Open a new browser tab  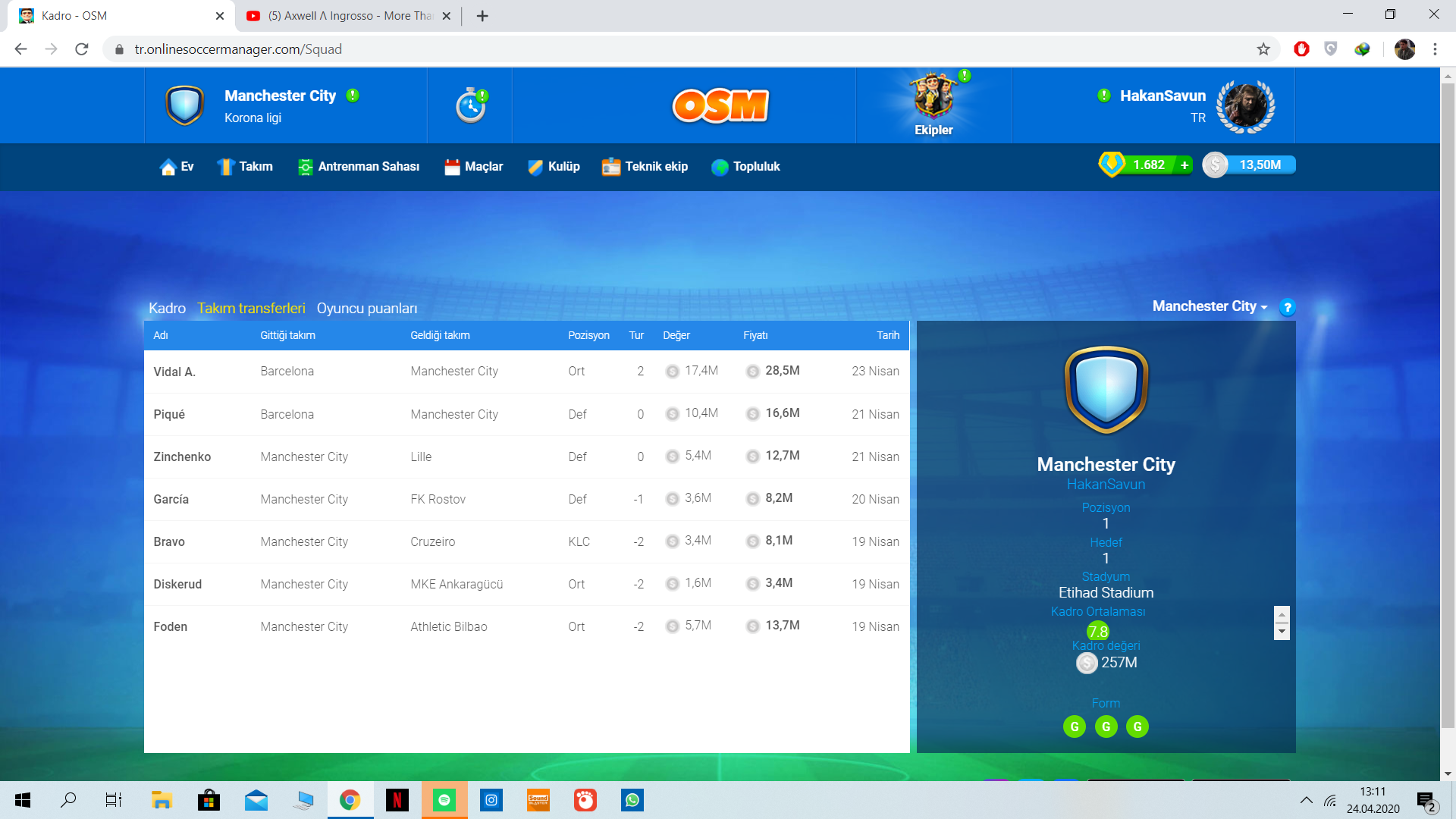point(482,16)
